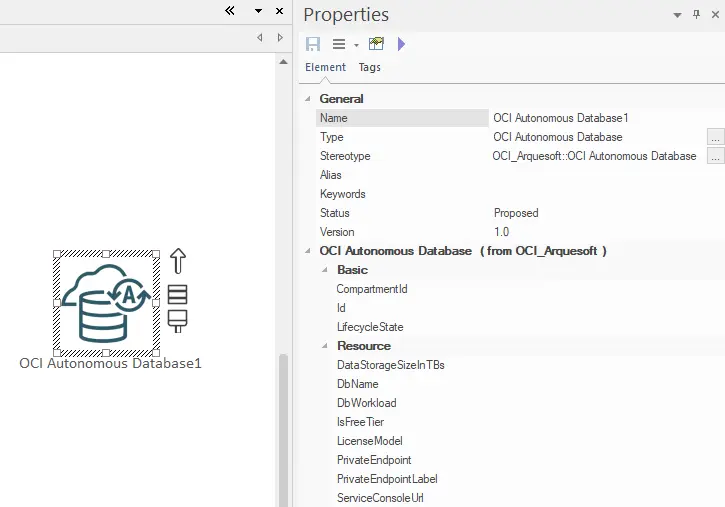
Task: Switch to the Tags tab
Action: pos(369,67)
